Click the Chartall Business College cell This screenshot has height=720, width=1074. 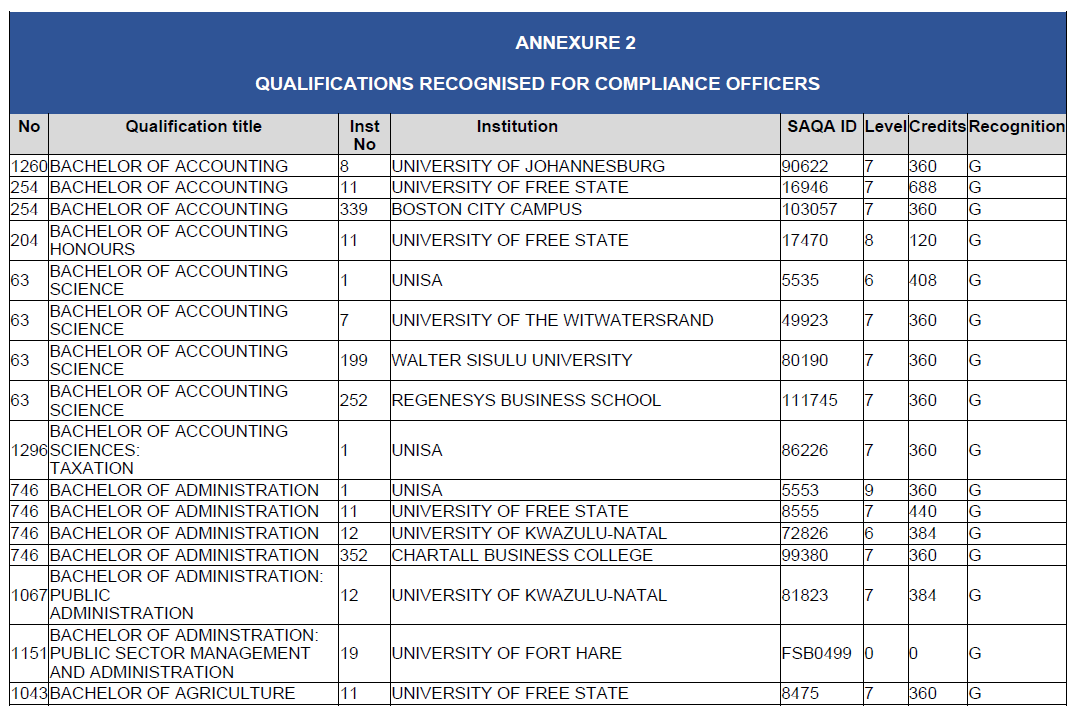point(522,555)
